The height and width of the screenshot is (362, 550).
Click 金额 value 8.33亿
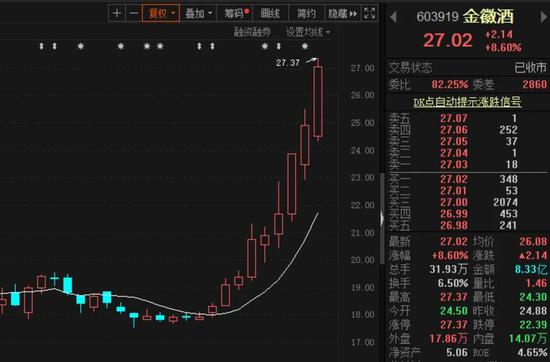coord(531,269)
